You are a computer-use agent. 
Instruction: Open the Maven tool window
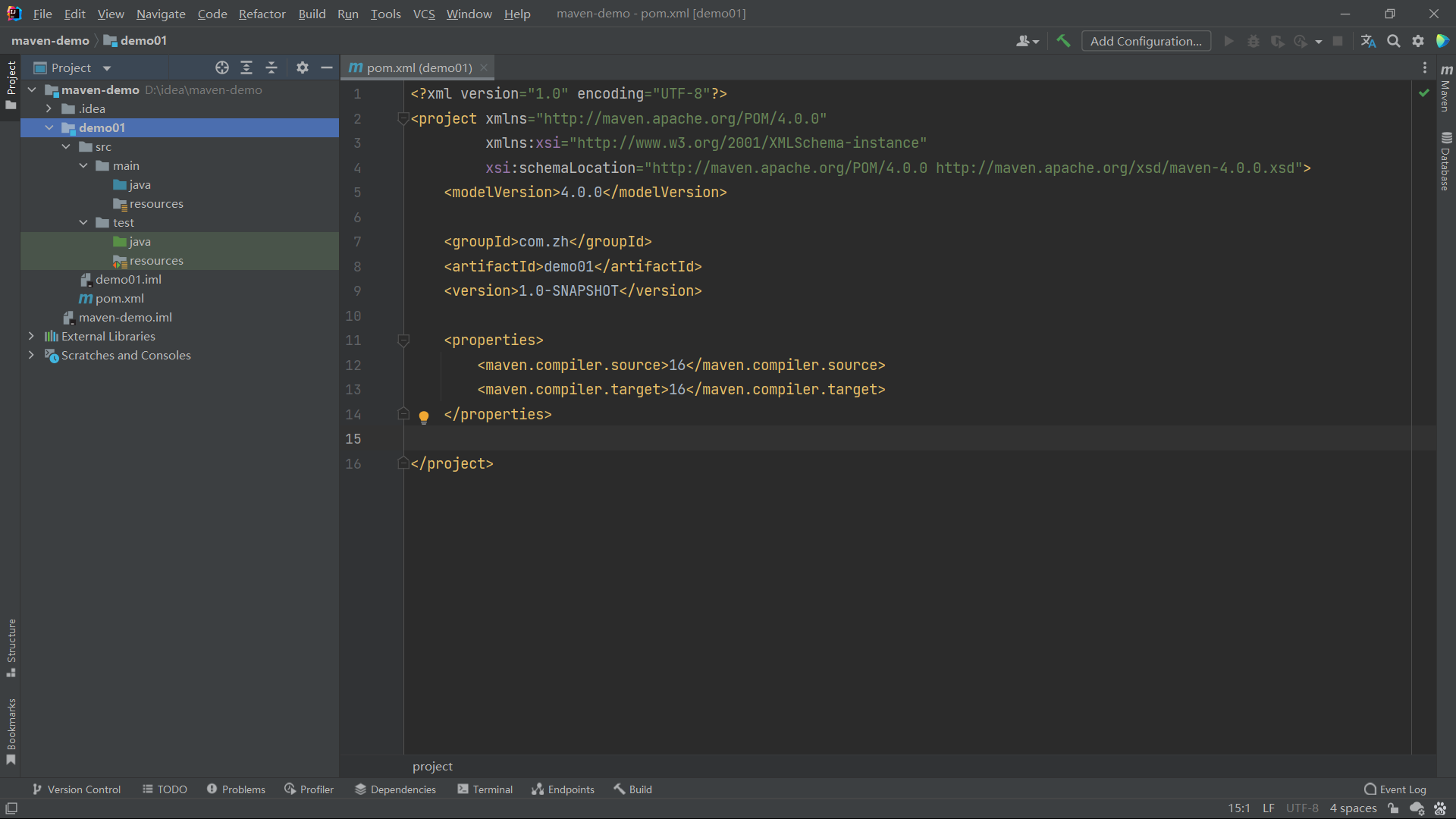[1446, 89]
